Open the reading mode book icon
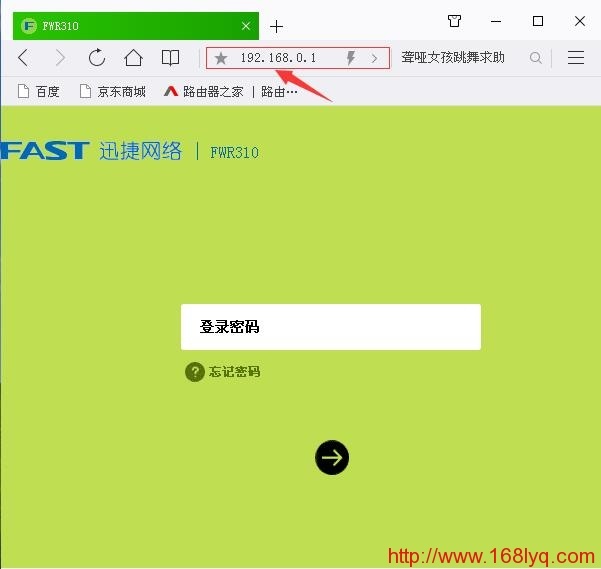The image size is (601, 569). click(x=171, y=58)
